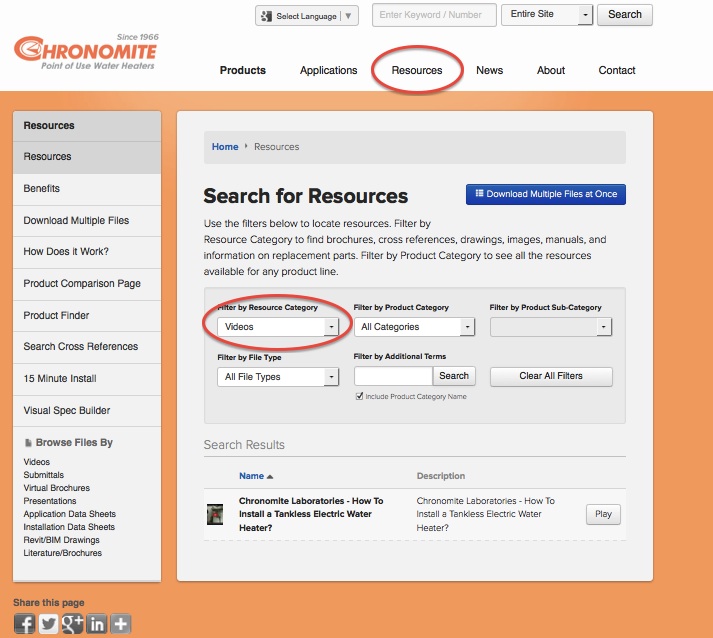Browse files by Submittals
Screen dimensions: 713x638
click(44, 475)
